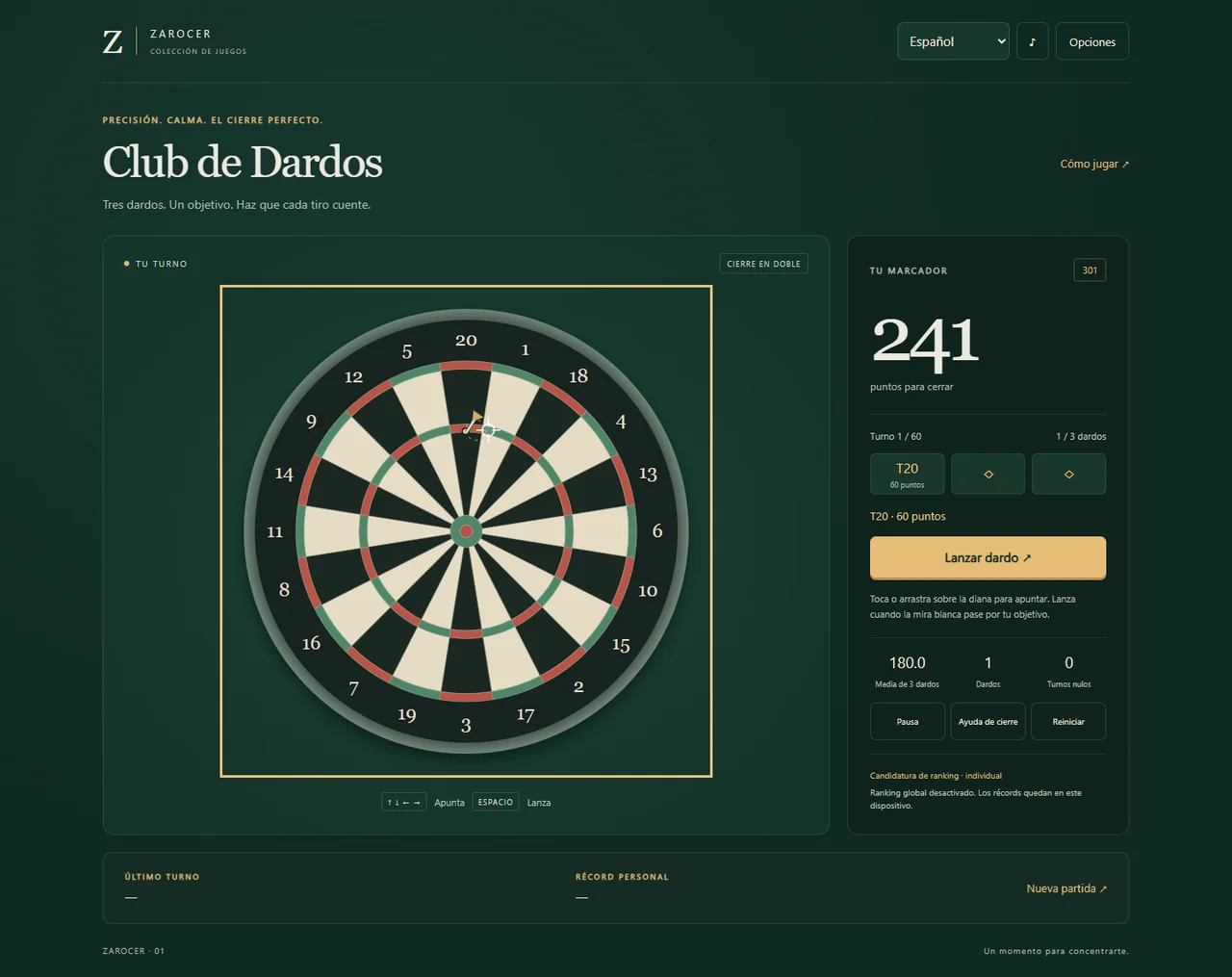
Task: Aim at the dartboard bullseye
Action: click(x=466, y=531)
